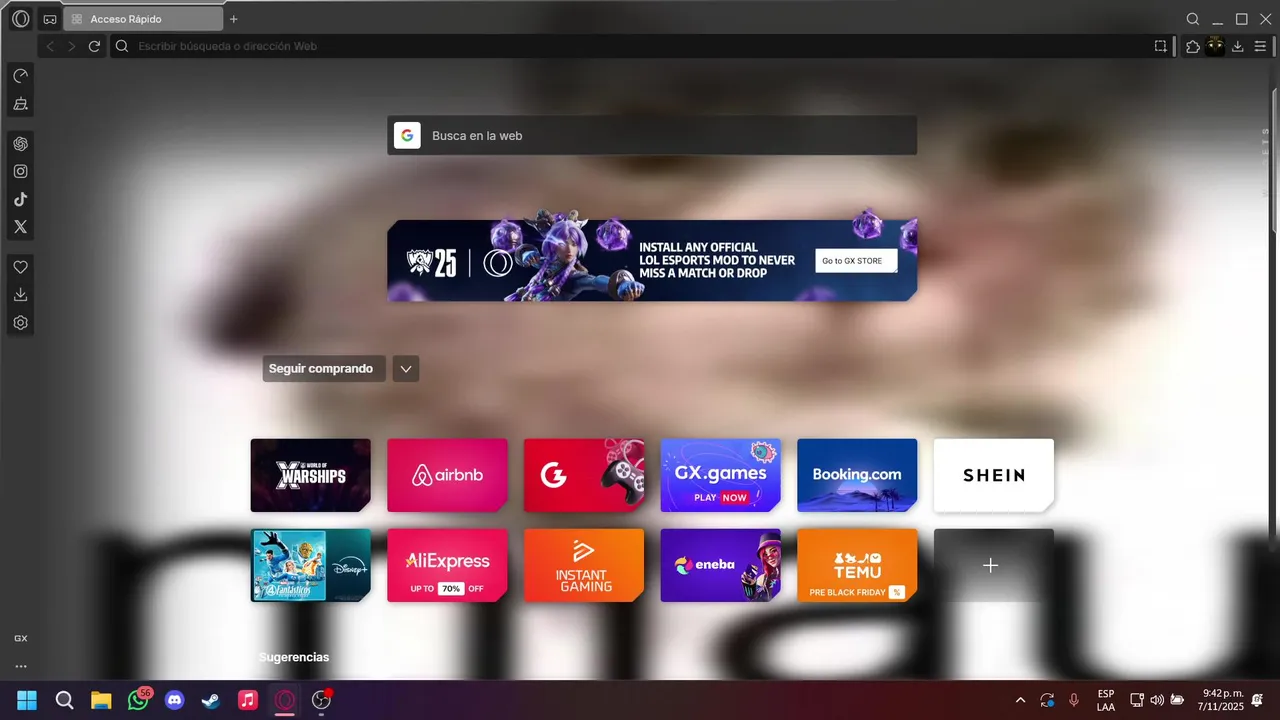The height and width of the screenshot is (720, 1280).
Task: Open the LoL Esports mod banner
Action: point(652,260)
